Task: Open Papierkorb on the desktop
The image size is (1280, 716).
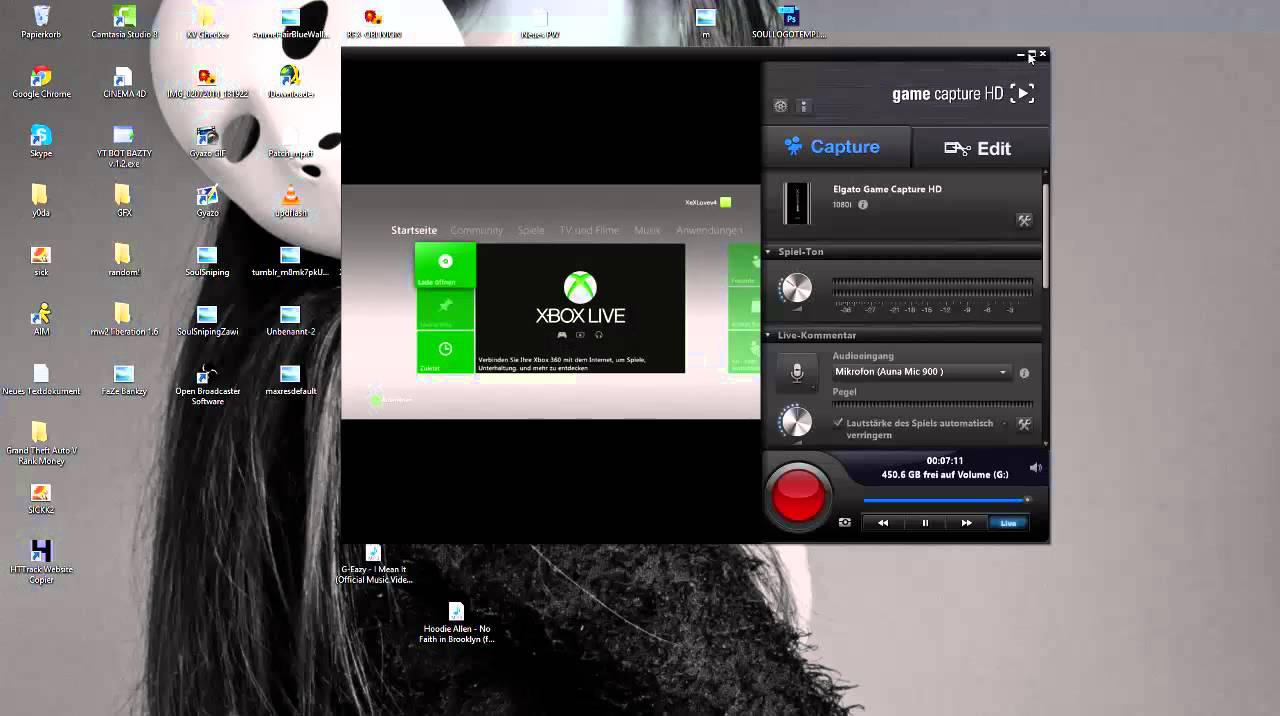Action: [x=41, y=22]
